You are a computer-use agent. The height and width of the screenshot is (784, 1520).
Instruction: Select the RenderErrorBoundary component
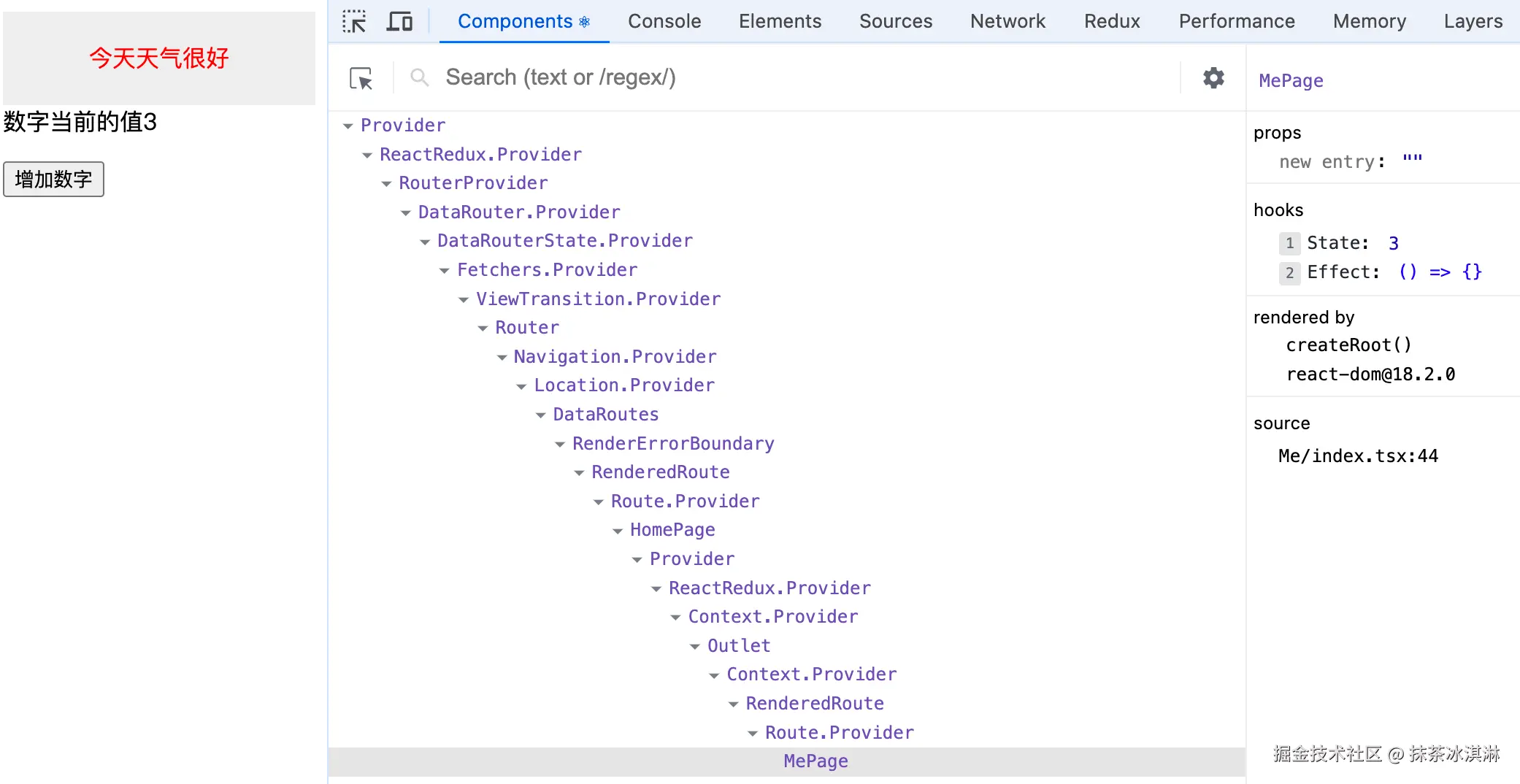[x=673, y=444]
